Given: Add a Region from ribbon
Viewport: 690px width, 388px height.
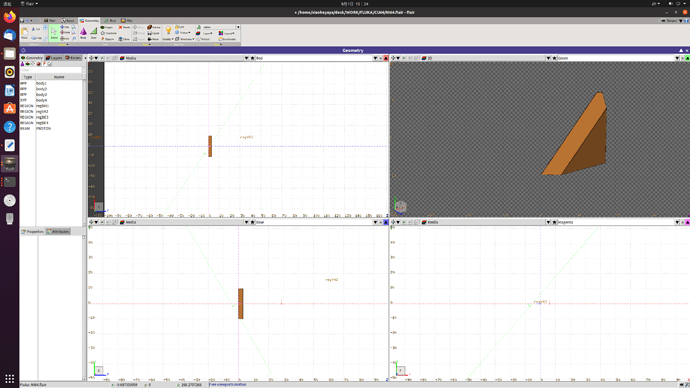Looking at the screenshot, I should tap(106, 27).
